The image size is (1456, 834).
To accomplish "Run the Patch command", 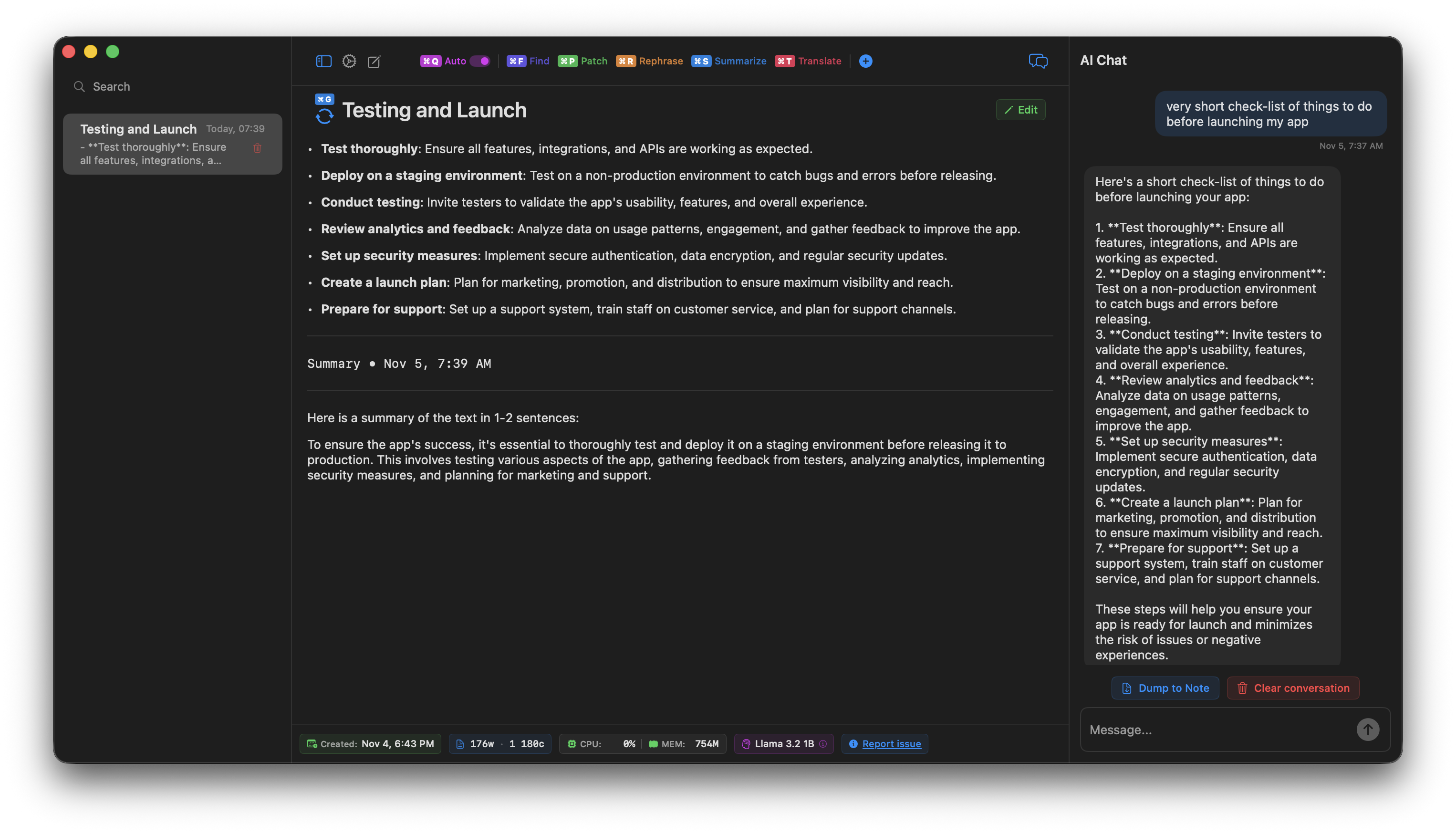I will 582,61.
